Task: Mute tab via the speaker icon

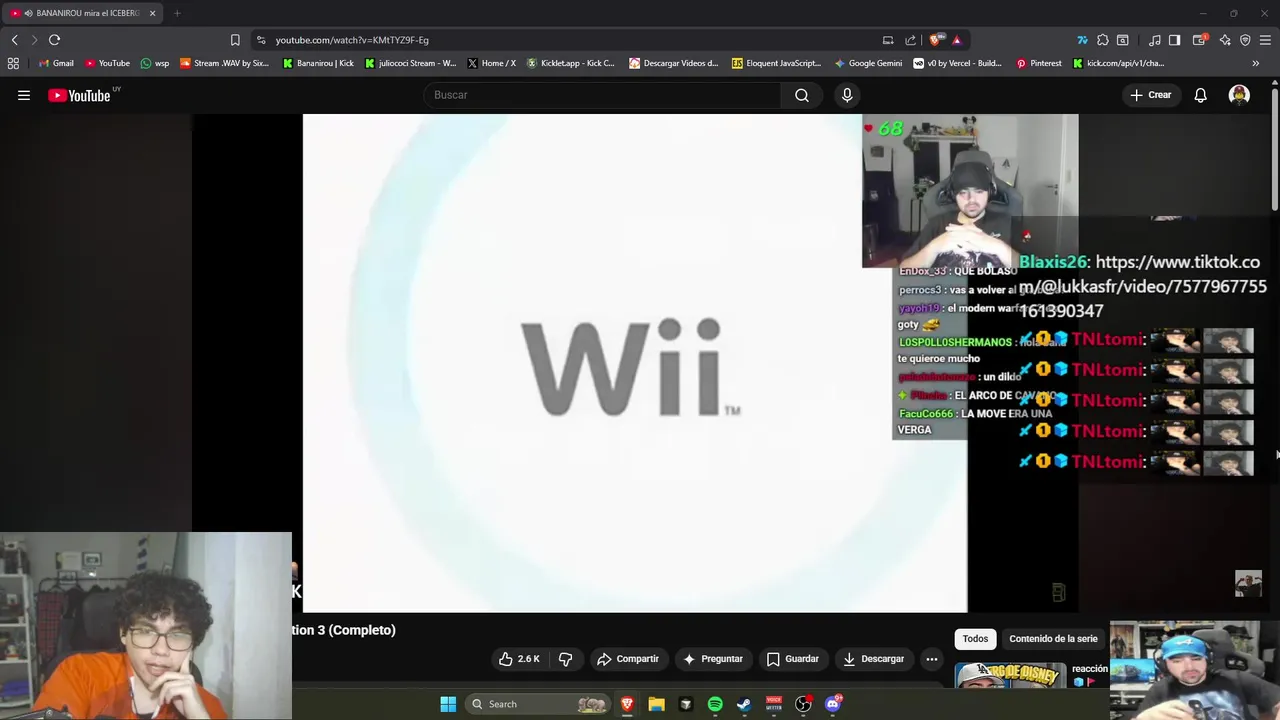Action: pos(27,13)
